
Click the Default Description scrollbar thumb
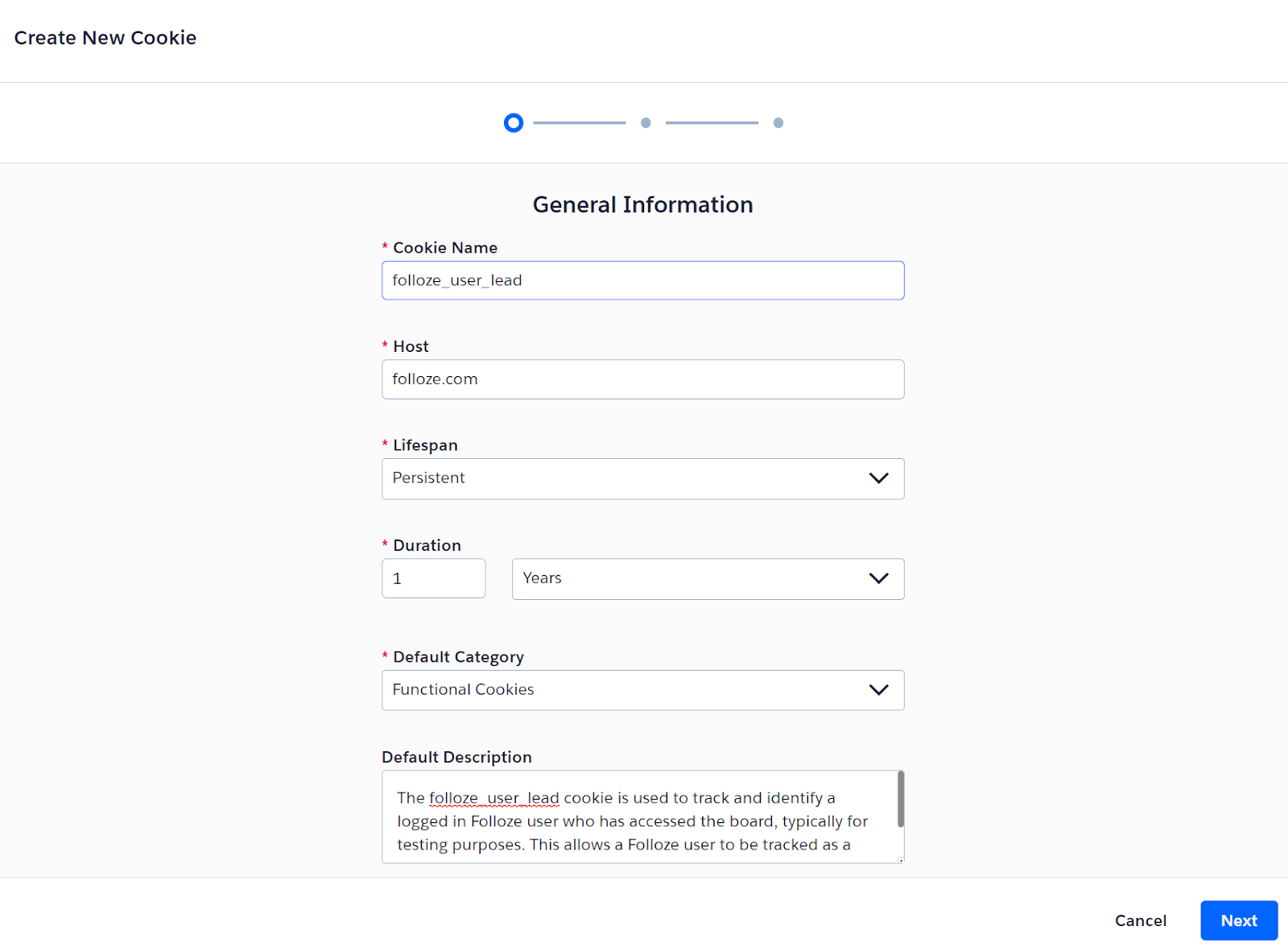(x=900, y=799)
